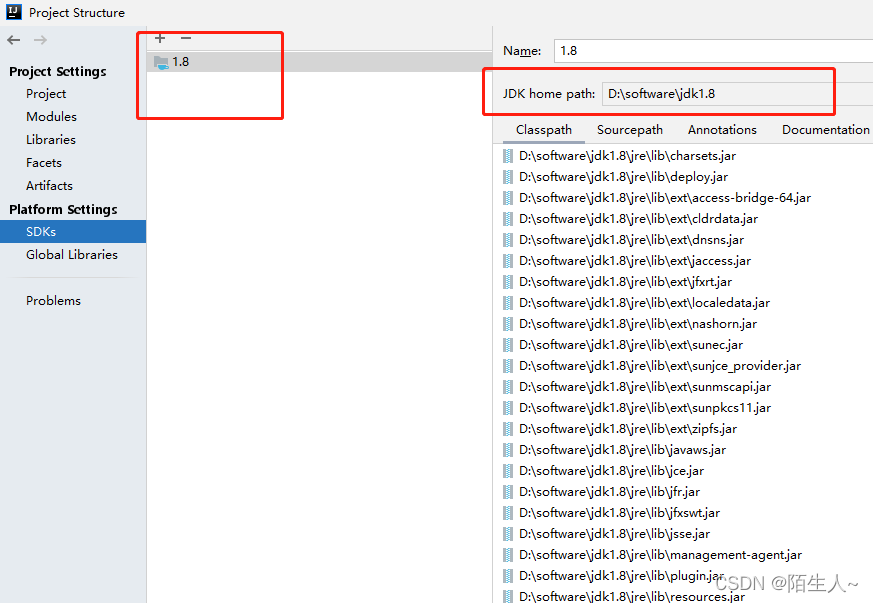
Task: Open Facets settings page
Action: (x=44, y=163)
